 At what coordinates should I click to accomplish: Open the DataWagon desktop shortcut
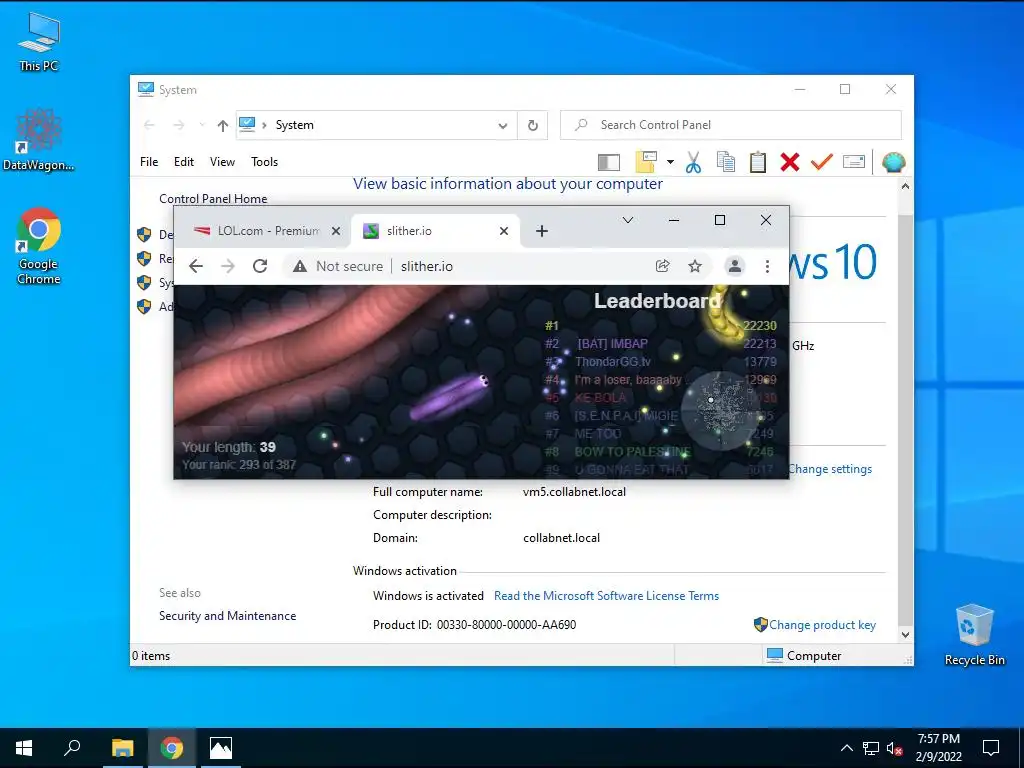click(x=39, y=140)
